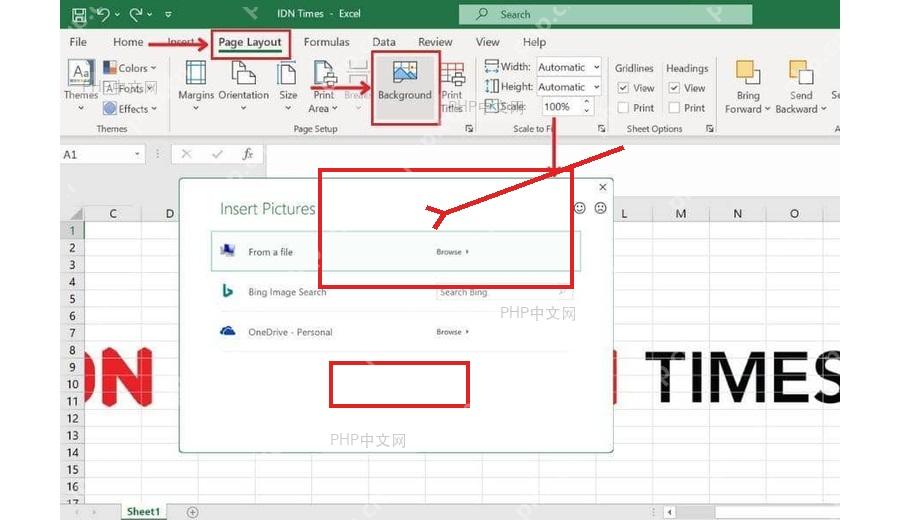Expand the Name Box dropdown arrow
Screen dimensions: 900x520
137,154
